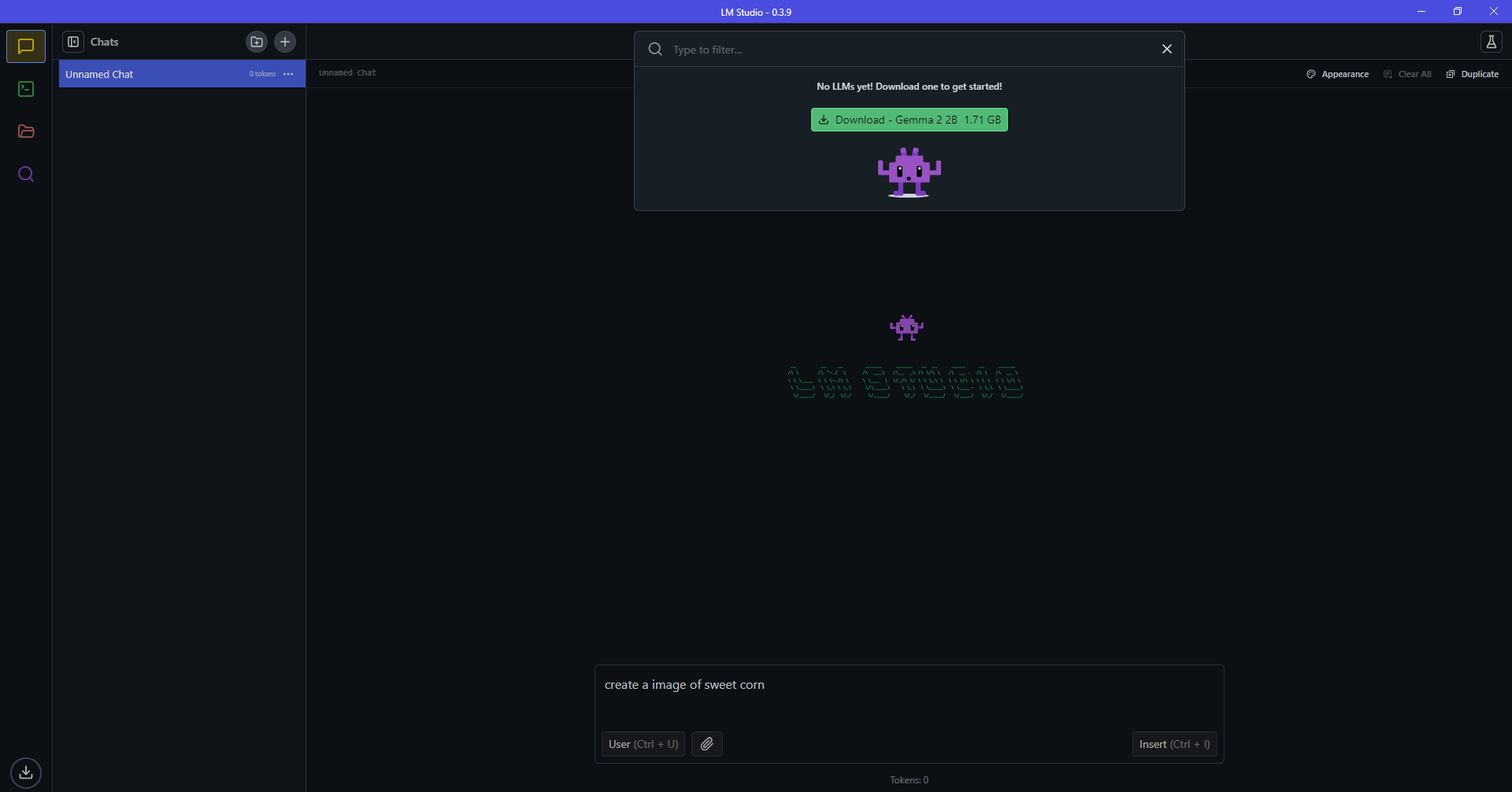Screen dimensions: 1512x792
Task: Open the Unnamed Chat options menu
Action: coord(288,74)
